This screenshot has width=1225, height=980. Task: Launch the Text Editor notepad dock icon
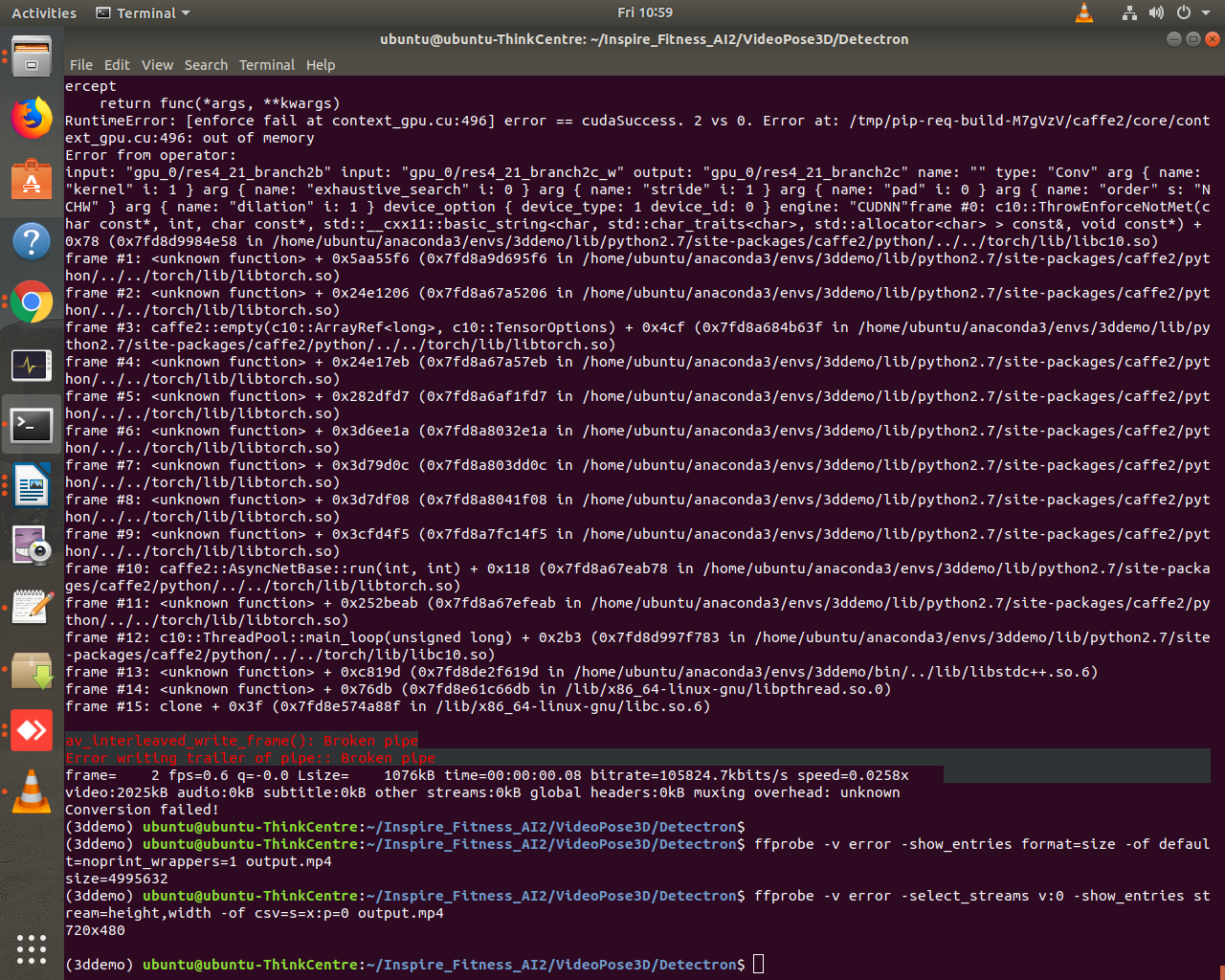point(32,608)
